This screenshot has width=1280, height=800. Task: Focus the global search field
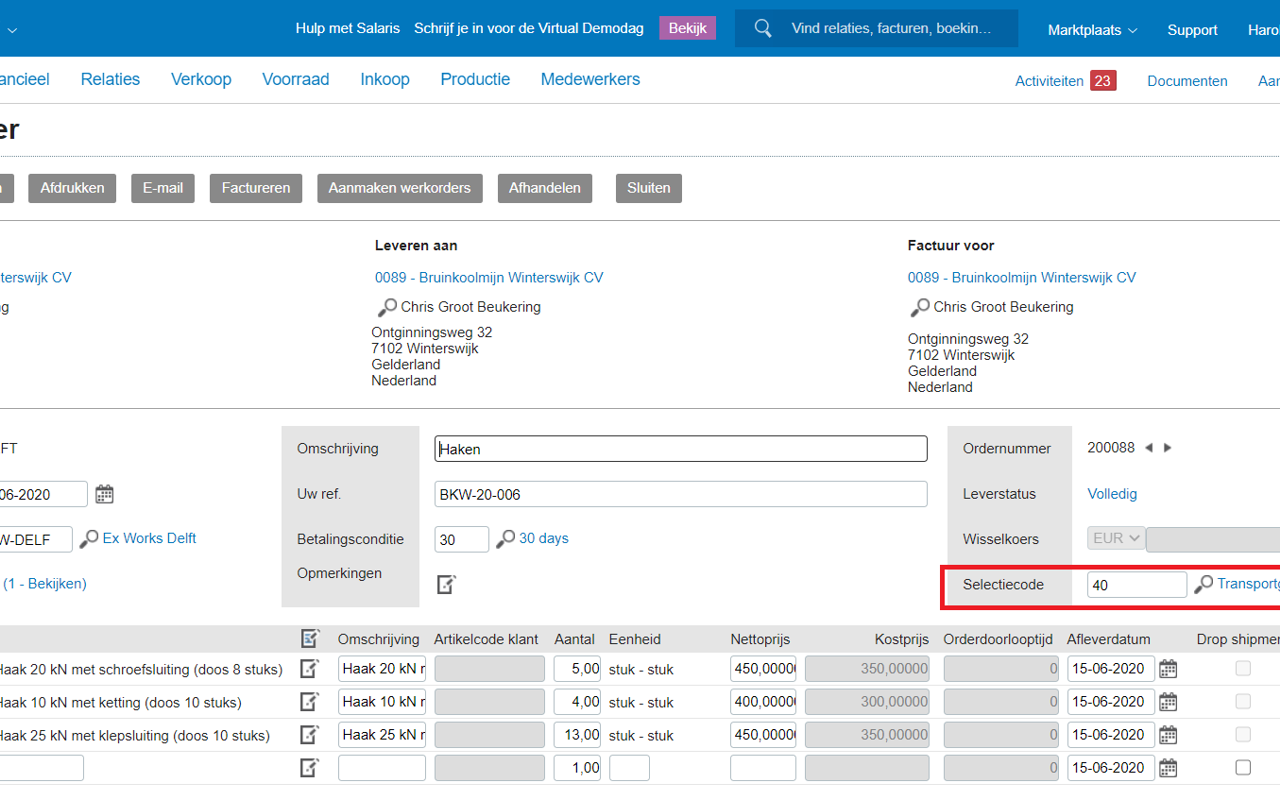(x=877, y=29)
